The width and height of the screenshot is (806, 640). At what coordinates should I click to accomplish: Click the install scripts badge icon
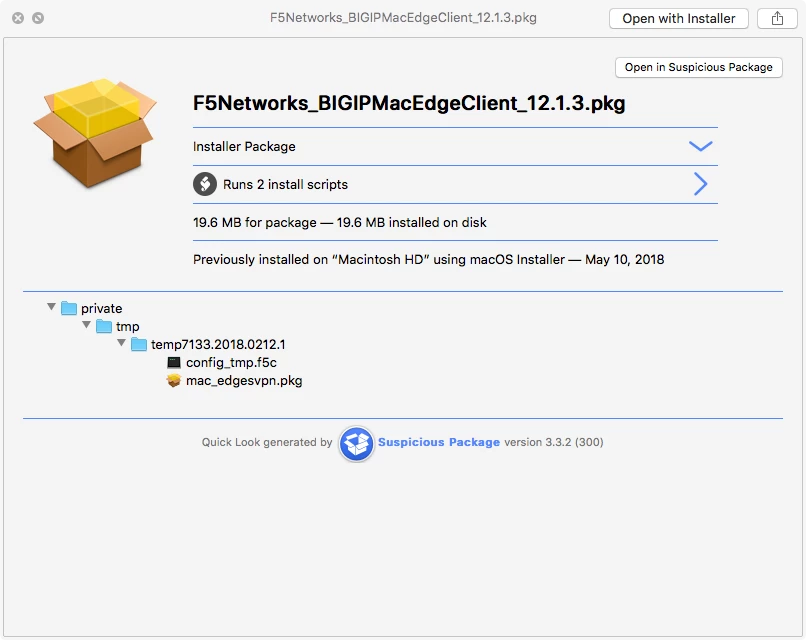tap(205, 184)
